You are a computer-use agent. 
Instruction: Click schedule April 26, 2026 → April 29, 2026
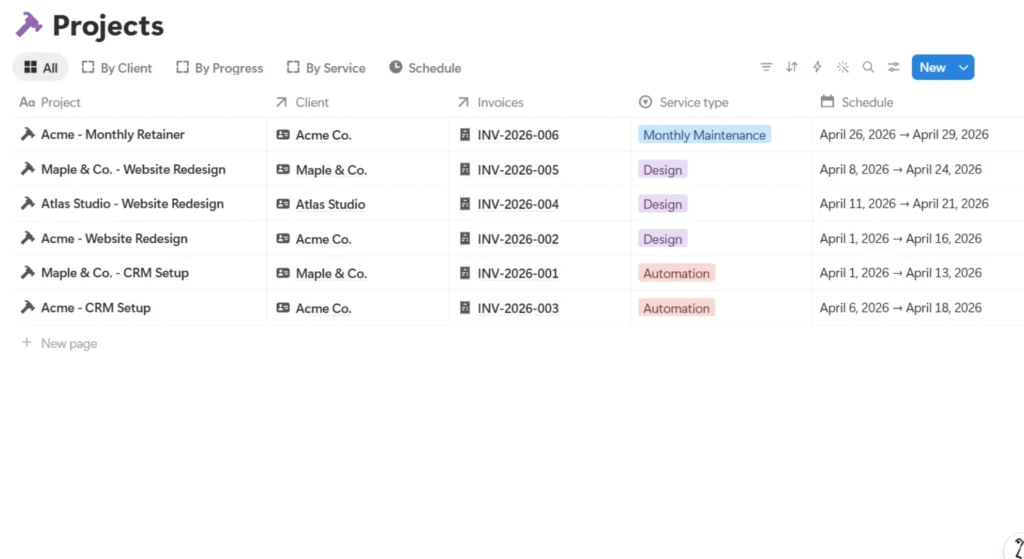click(x=904, y=135)
